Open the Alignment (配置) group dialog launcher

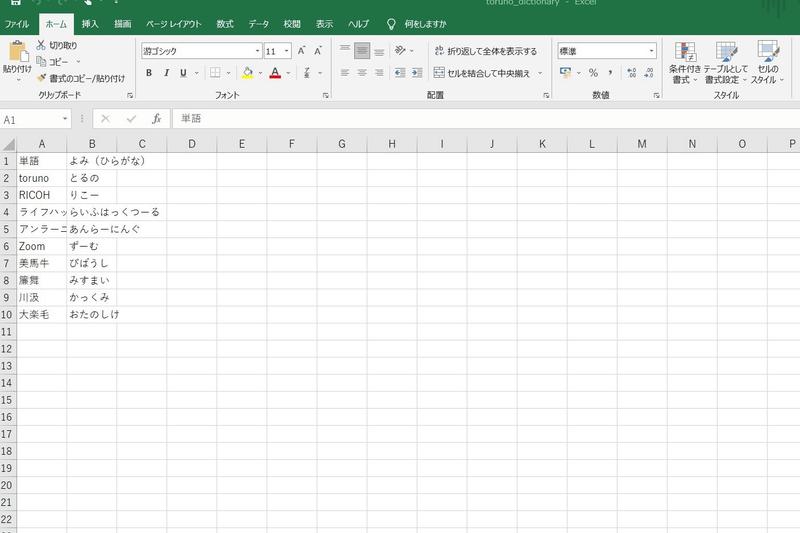pyautogui.click(x=546, y=95)
